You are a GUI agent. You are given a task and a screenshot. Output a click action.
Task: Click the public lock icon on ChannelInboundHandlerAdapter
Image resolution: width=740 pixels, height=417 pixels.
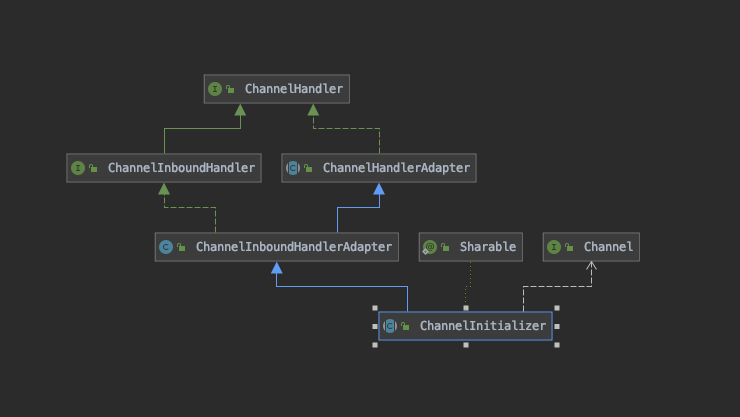click(x=181, y=247)
